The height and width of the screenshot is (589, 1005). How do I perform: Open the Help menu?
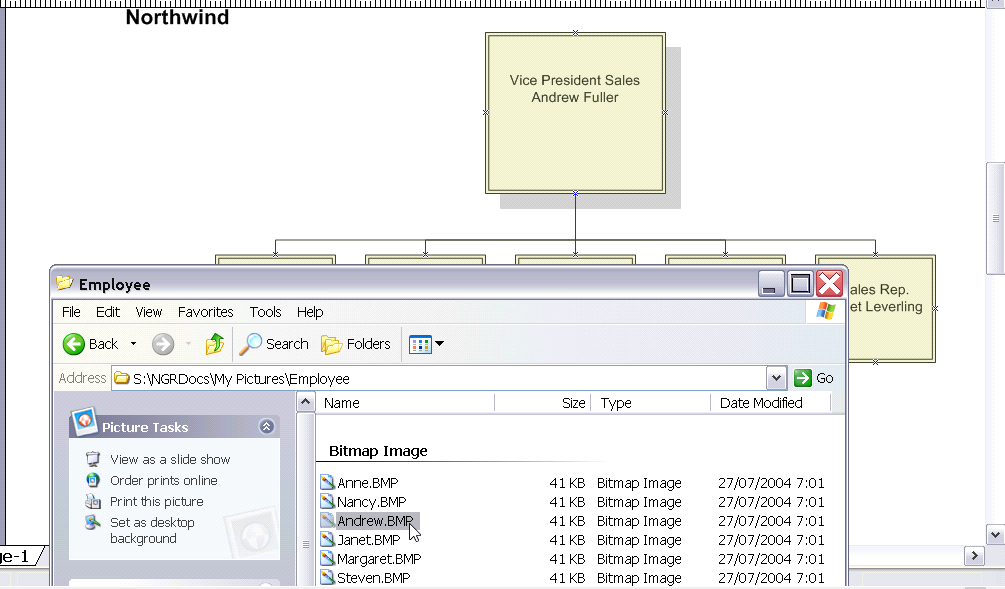(x=310, y=312)
